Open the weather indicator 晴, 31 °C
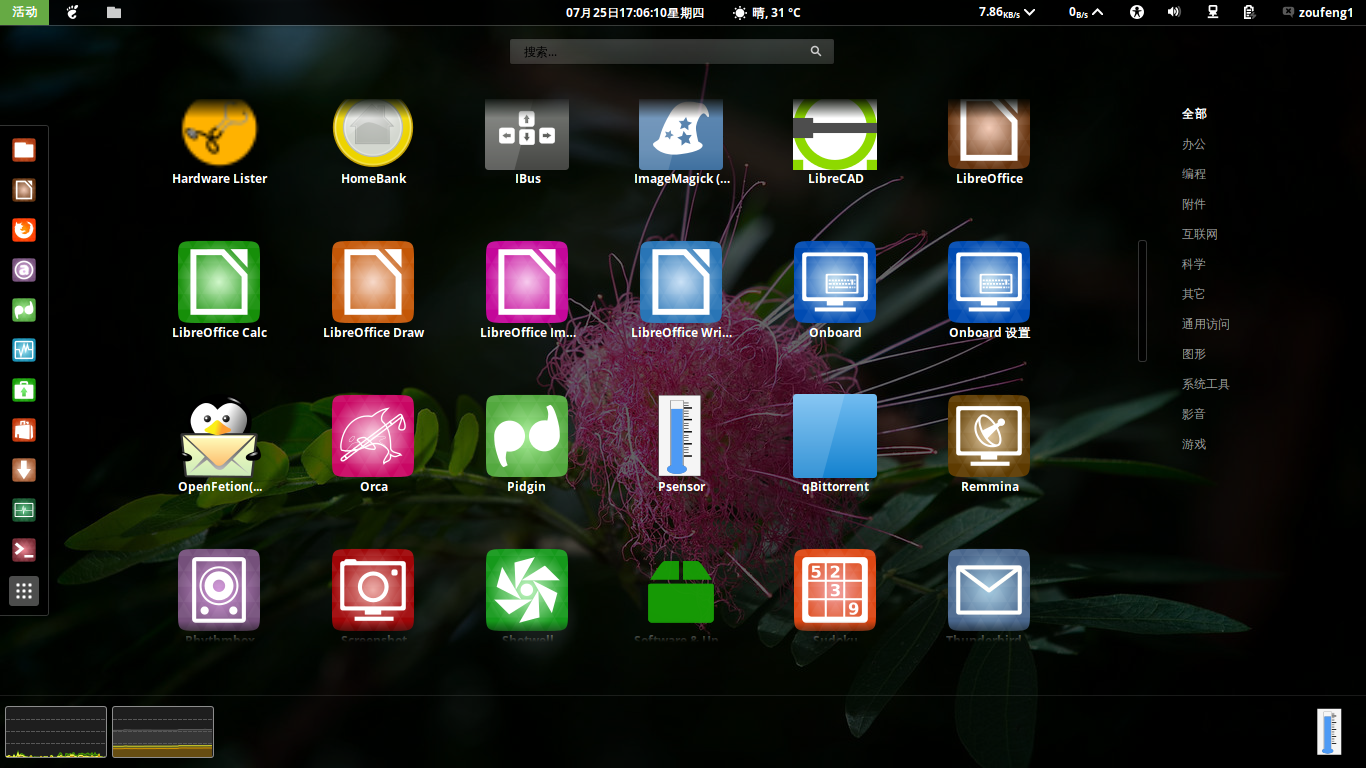1366x768 pixels. [x=767, y=12]
